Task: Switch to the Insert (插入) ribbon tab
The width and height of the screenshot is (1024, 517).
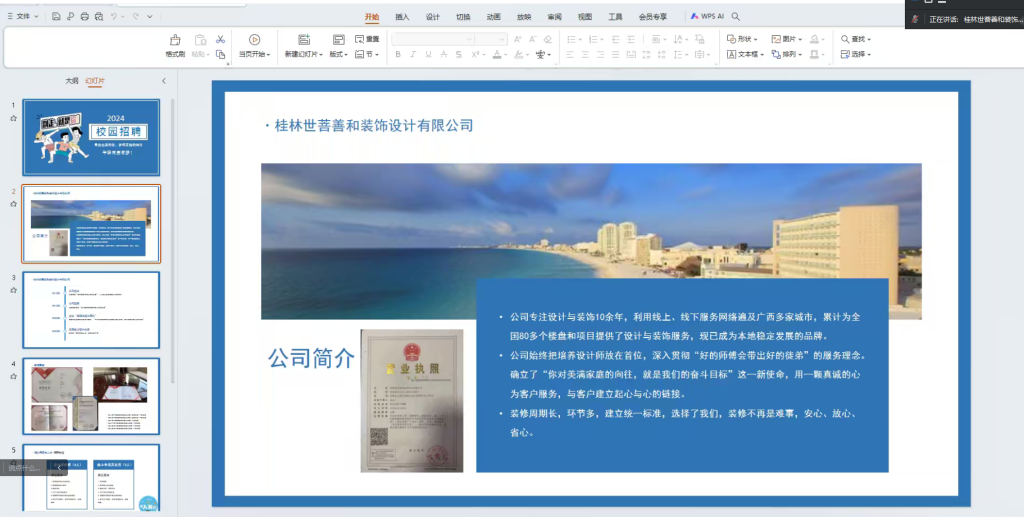Action: click(402, 17)
